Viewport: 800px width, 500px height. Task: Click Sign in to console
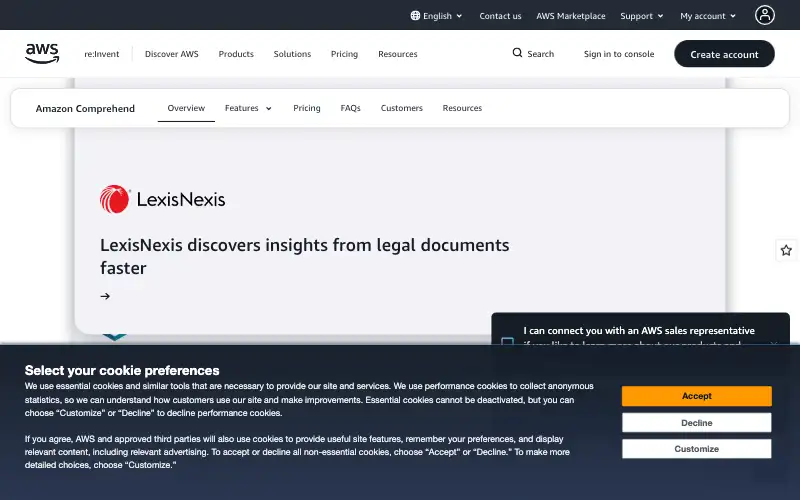[x=619, y=54]
